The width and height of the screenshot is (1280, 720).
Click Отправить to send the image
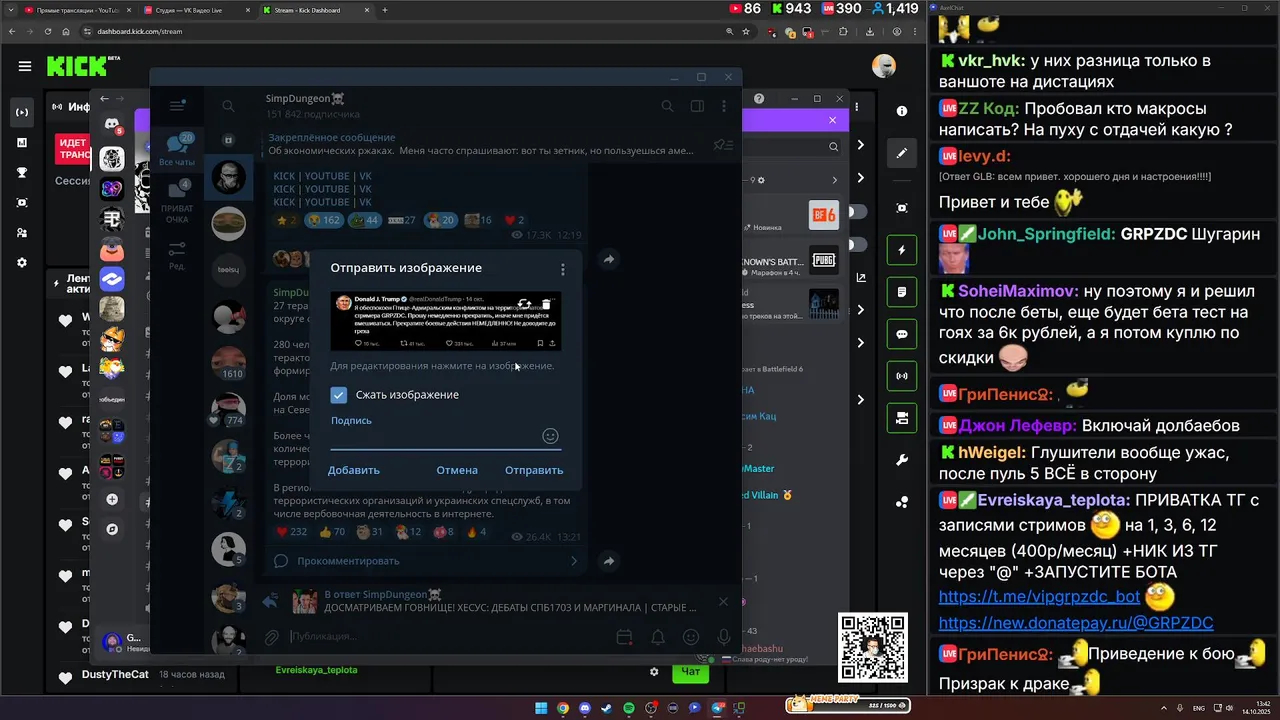tap(534, 470)
